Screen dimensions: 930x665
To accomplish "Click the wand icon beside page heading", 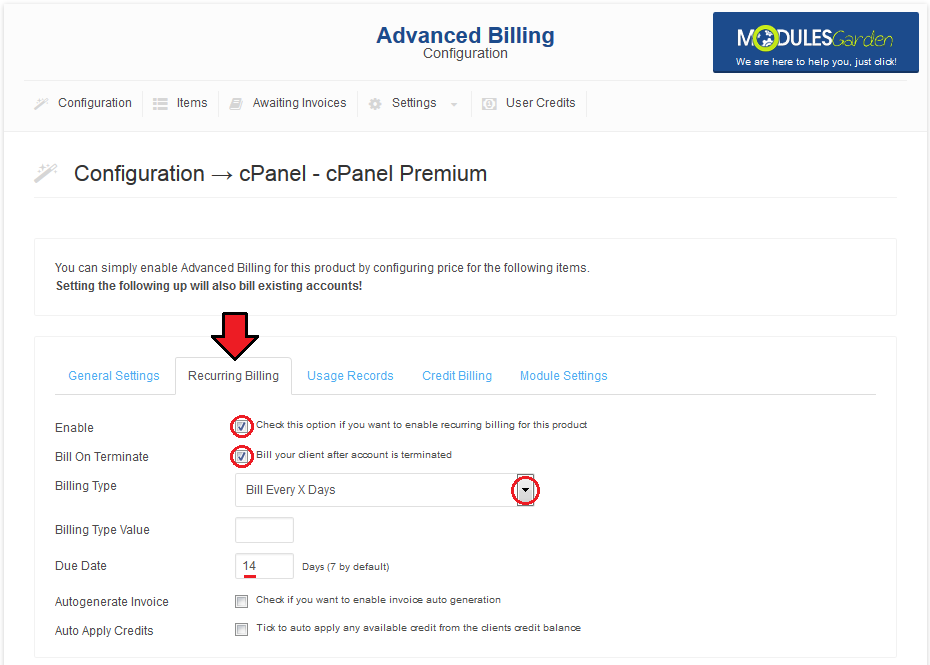I will pos(46,173).
